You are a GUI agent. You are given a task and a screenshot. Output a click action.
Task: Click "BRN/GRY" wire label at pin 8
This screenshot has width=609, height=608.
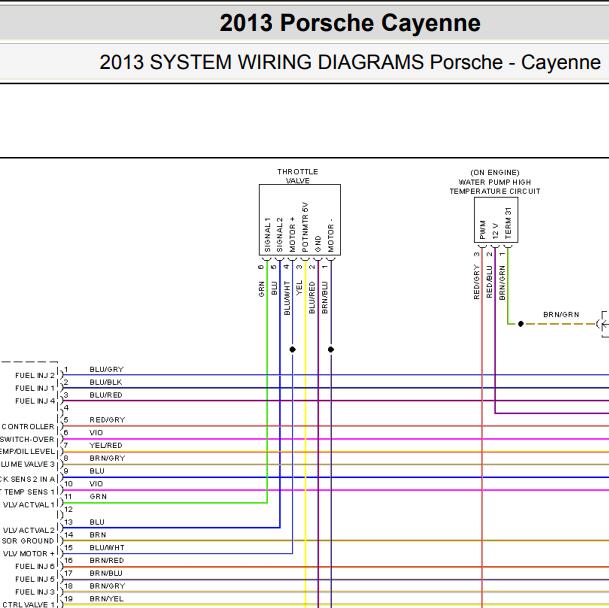(x=107, y=458)
